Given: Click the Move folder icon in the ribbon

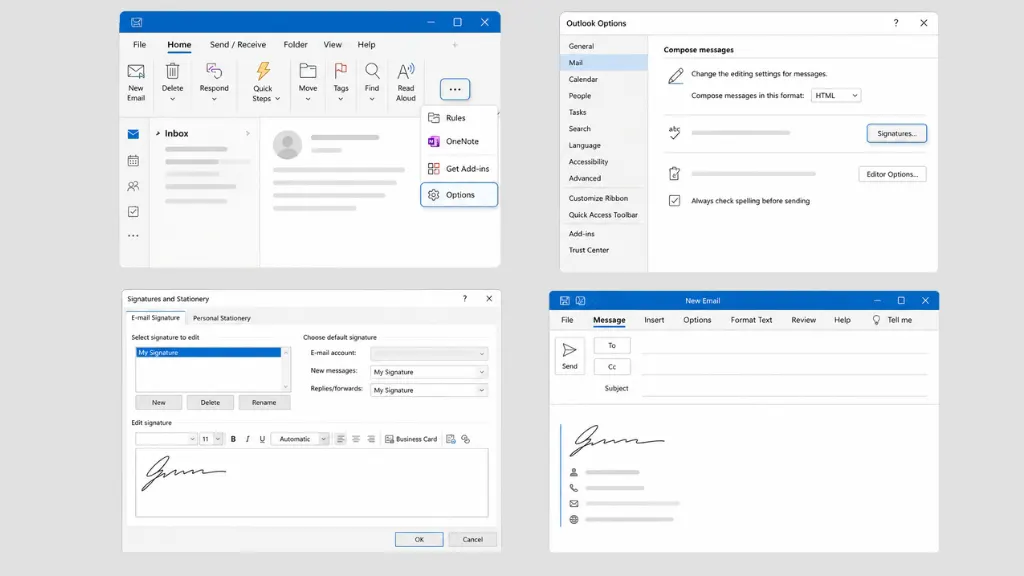Looking at the screenshot, I should (308, 71).
